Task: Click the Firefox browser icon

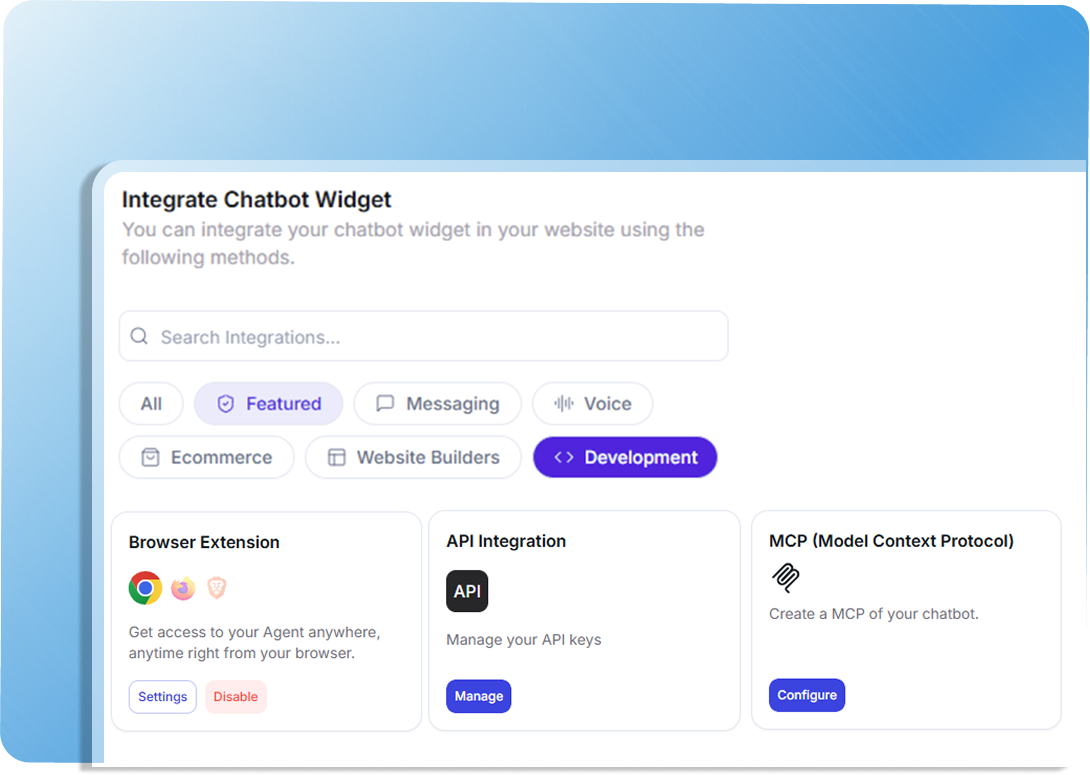Action: coord(183,588)
